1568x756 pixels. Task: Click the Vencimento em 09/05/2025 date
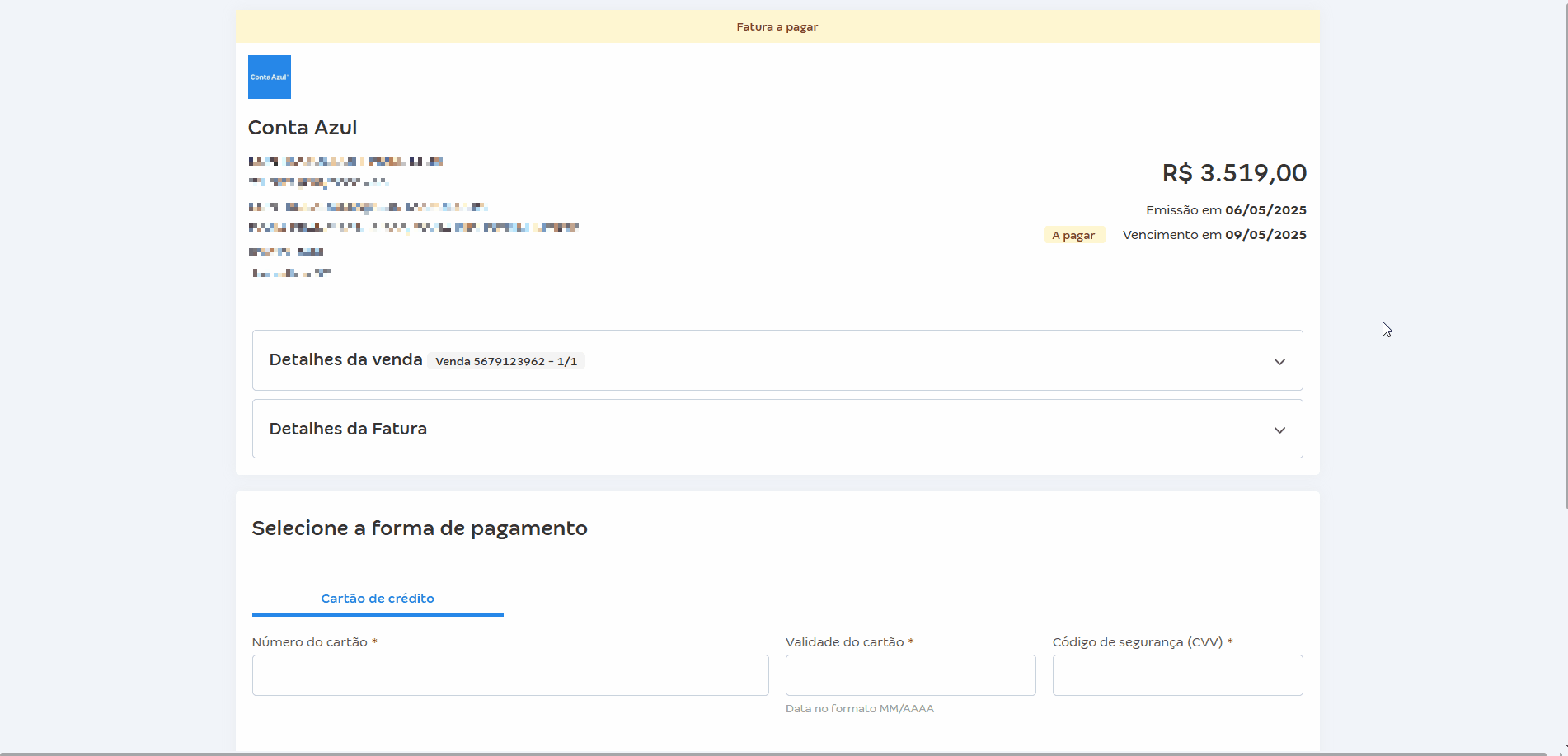[x=1213, y=234]
